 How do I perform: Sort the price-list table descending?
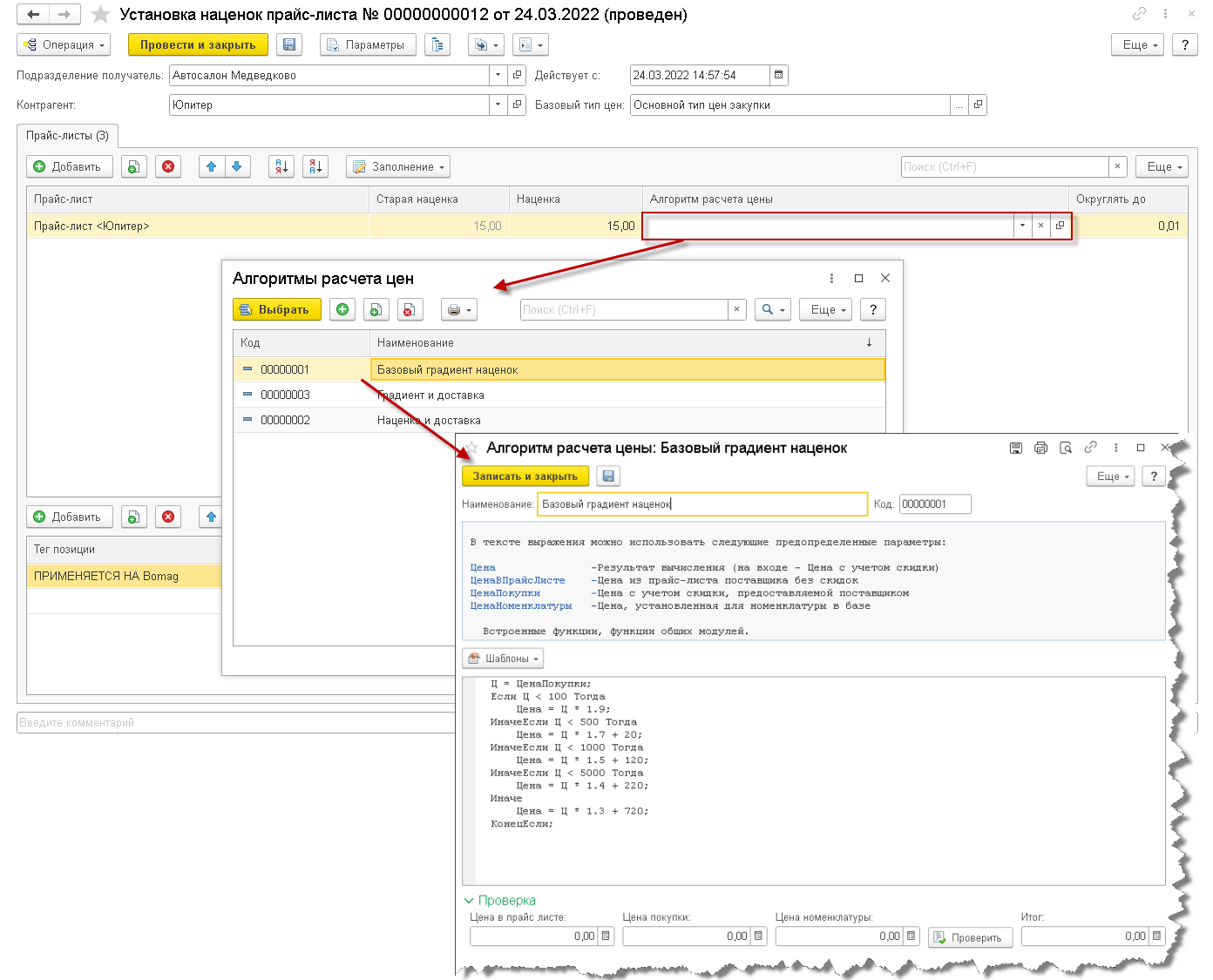point(315,166)
